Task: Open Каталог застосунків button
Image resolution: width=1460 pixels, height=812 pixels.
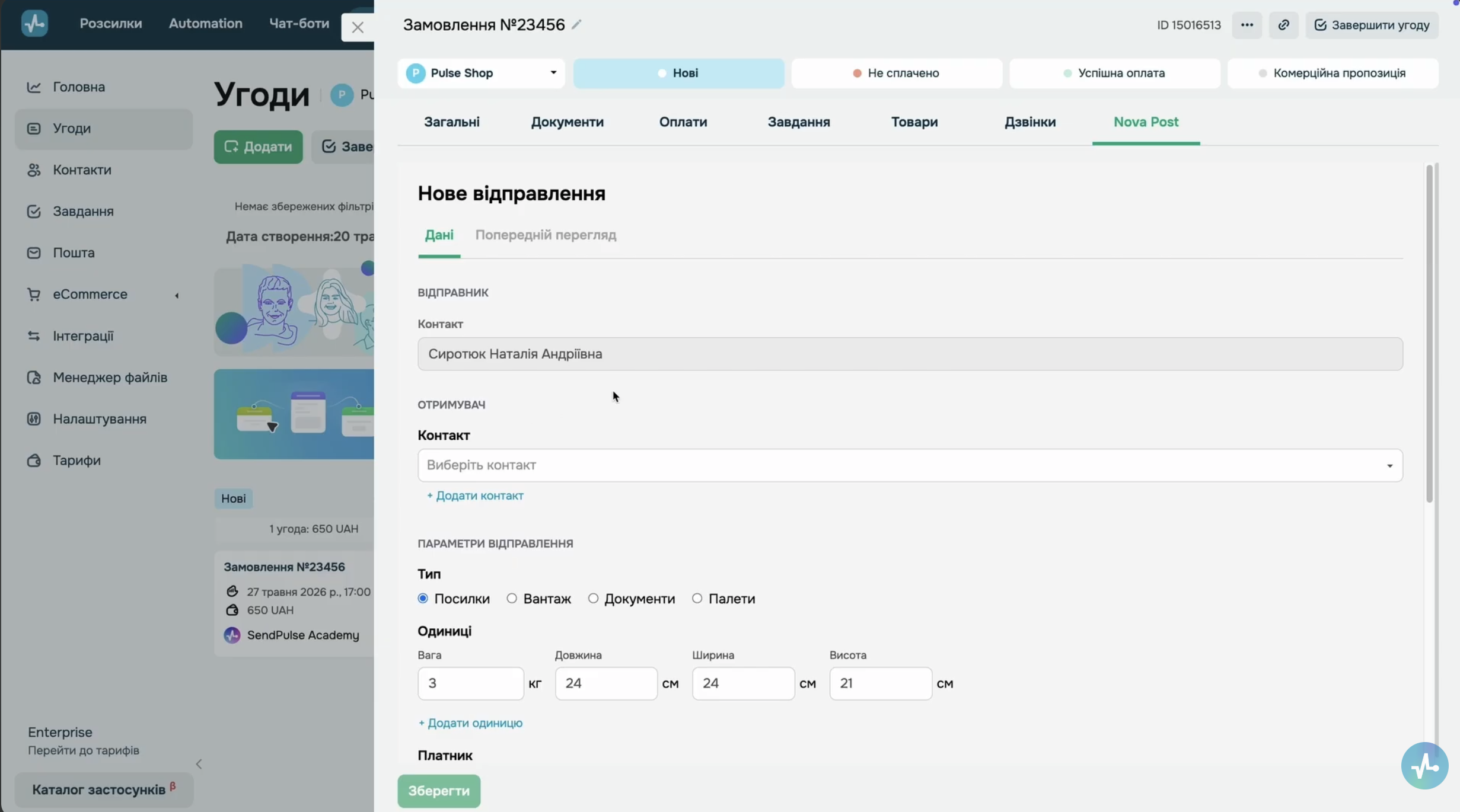Action: pos(104,789)
